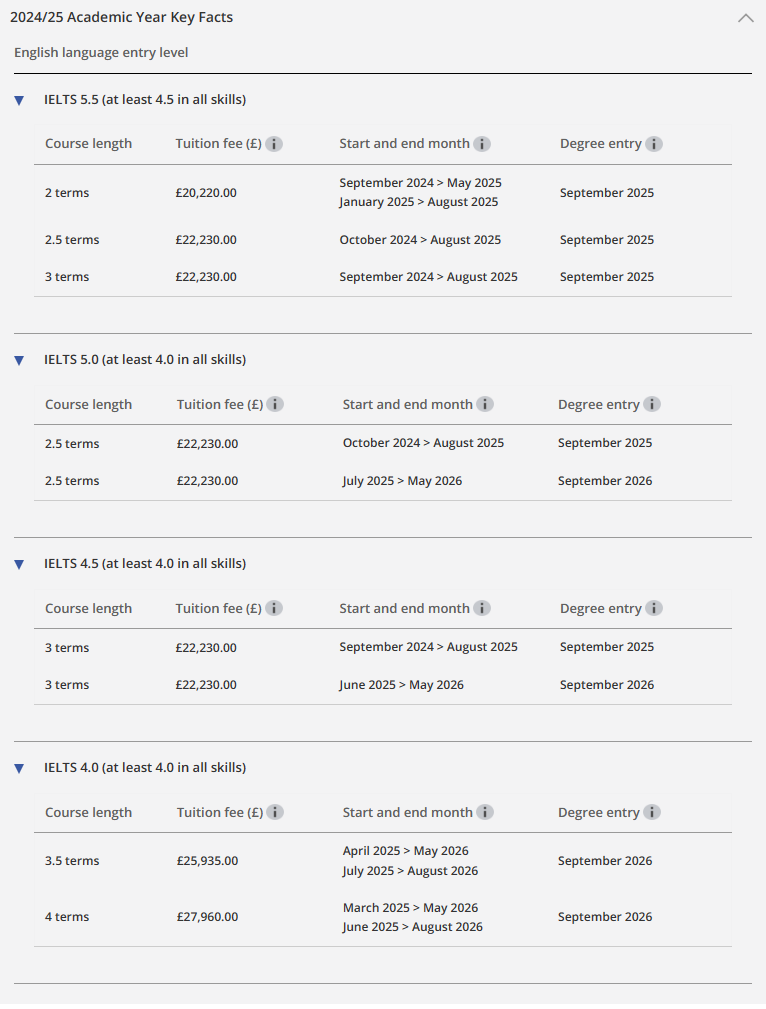Collapse the IELTS 4.5 section triangle
The height and width of the screenshot is (1009, 766).
(x=19, y=564)
